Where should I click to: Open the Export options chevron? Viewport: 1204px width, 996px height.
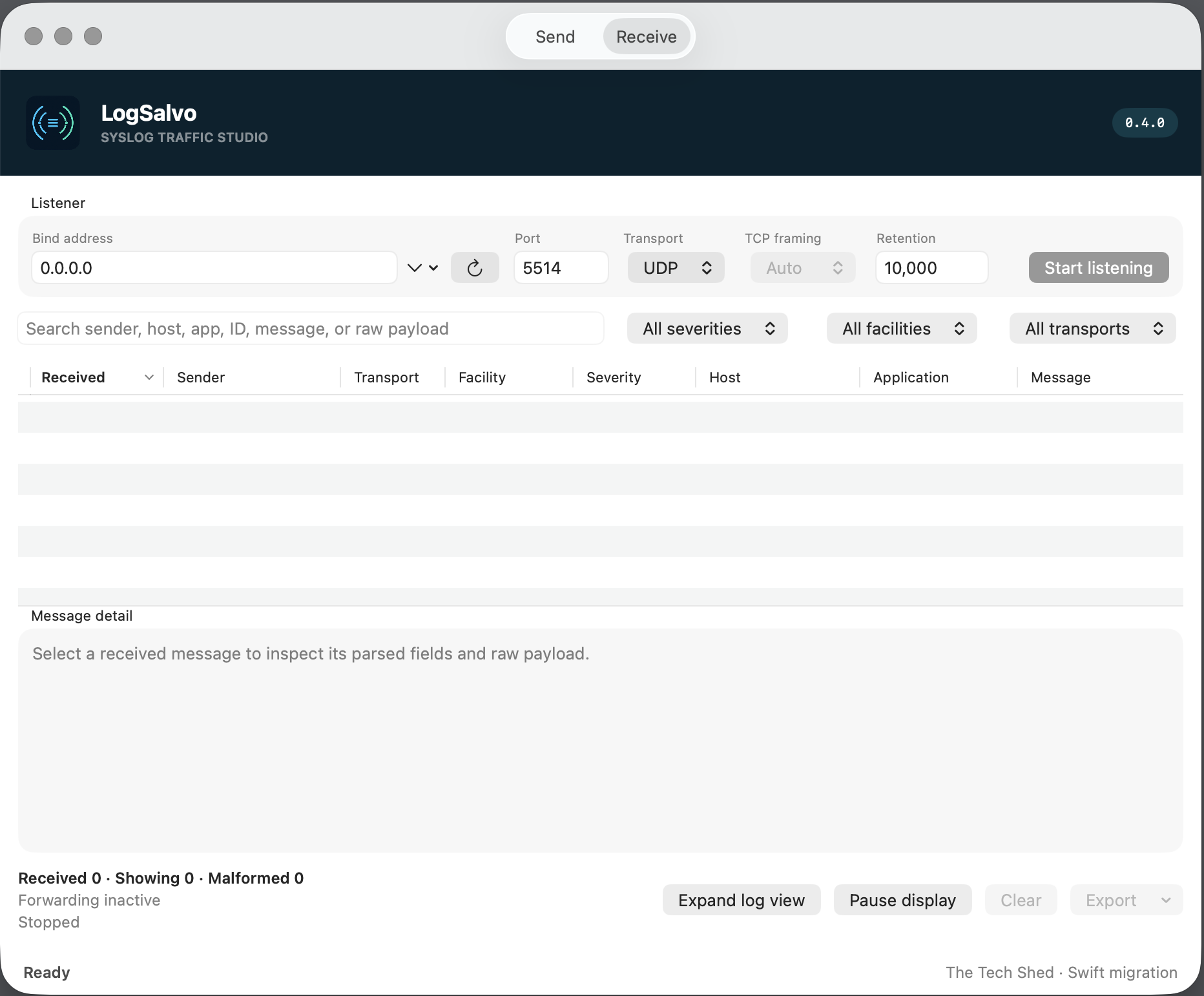coord(1166,900)
